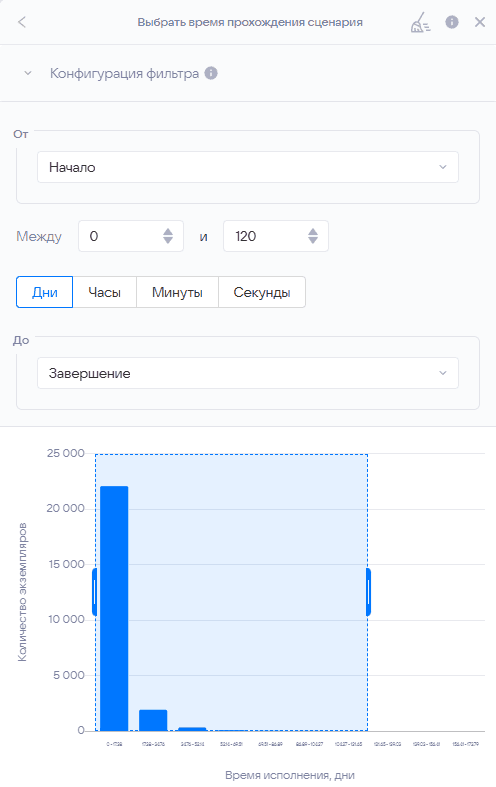Click the broom clear-filter icon

420,22
